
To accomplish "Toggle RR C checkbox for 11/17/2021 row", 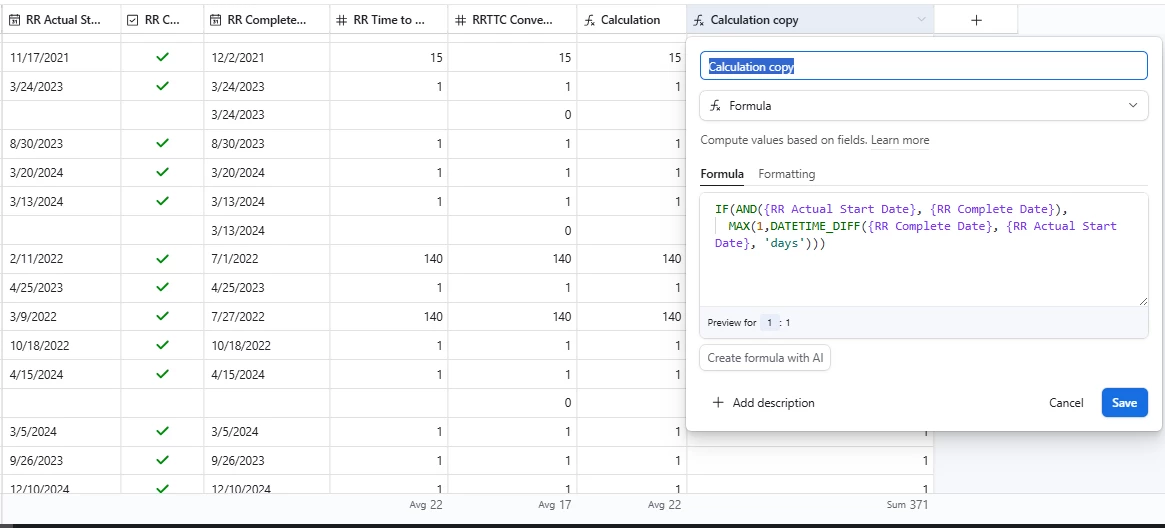I will (x=162, y=58).
